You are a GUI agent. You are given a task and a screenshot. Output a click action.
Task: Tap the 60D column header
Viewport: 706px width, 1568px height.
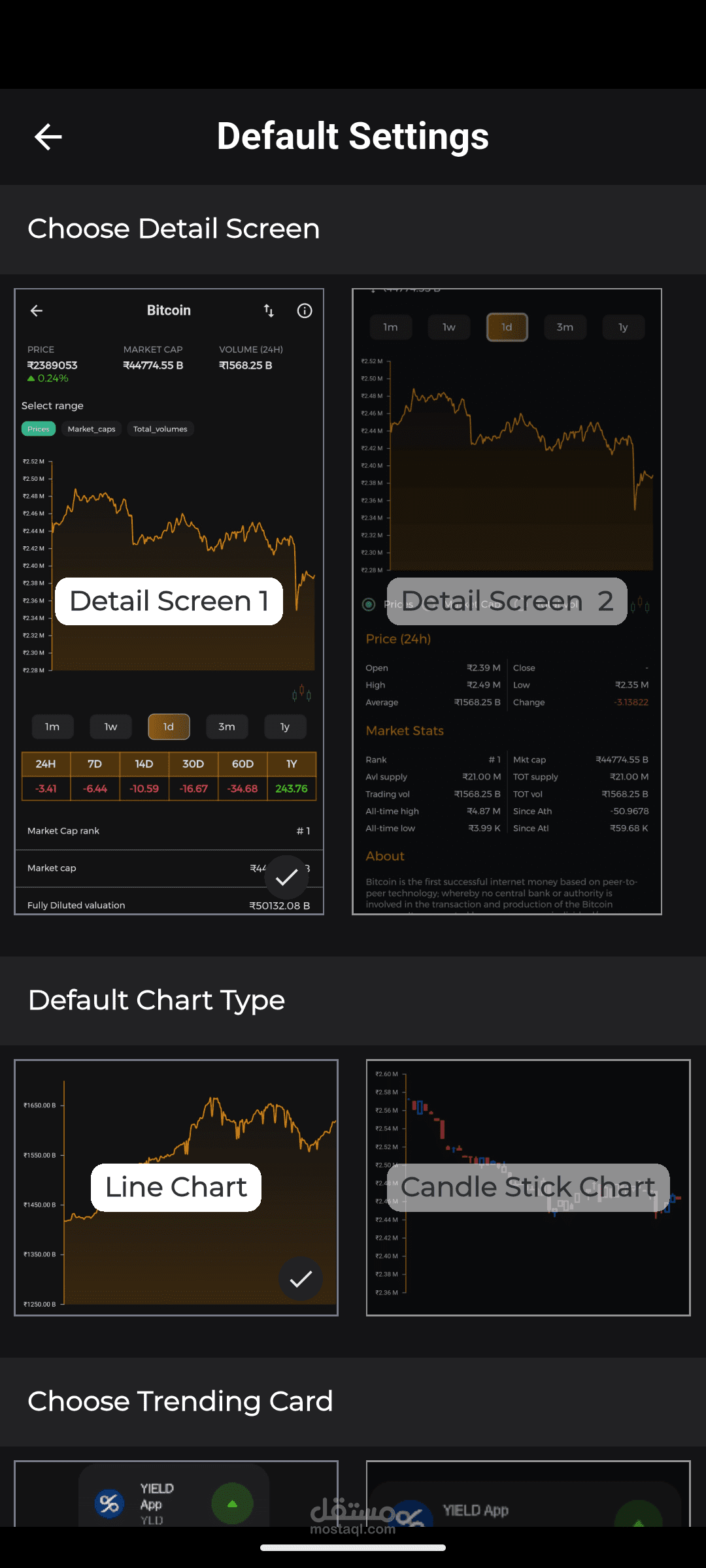[x=243, y=764]
